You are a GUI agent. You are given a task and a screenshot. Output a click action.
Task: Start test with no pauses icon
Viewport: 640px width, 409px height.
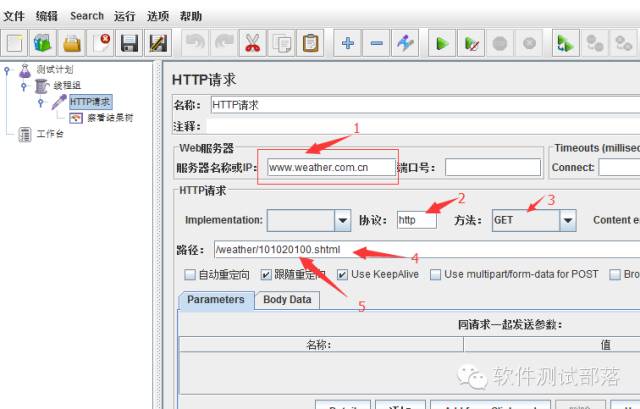click(471, 43)
